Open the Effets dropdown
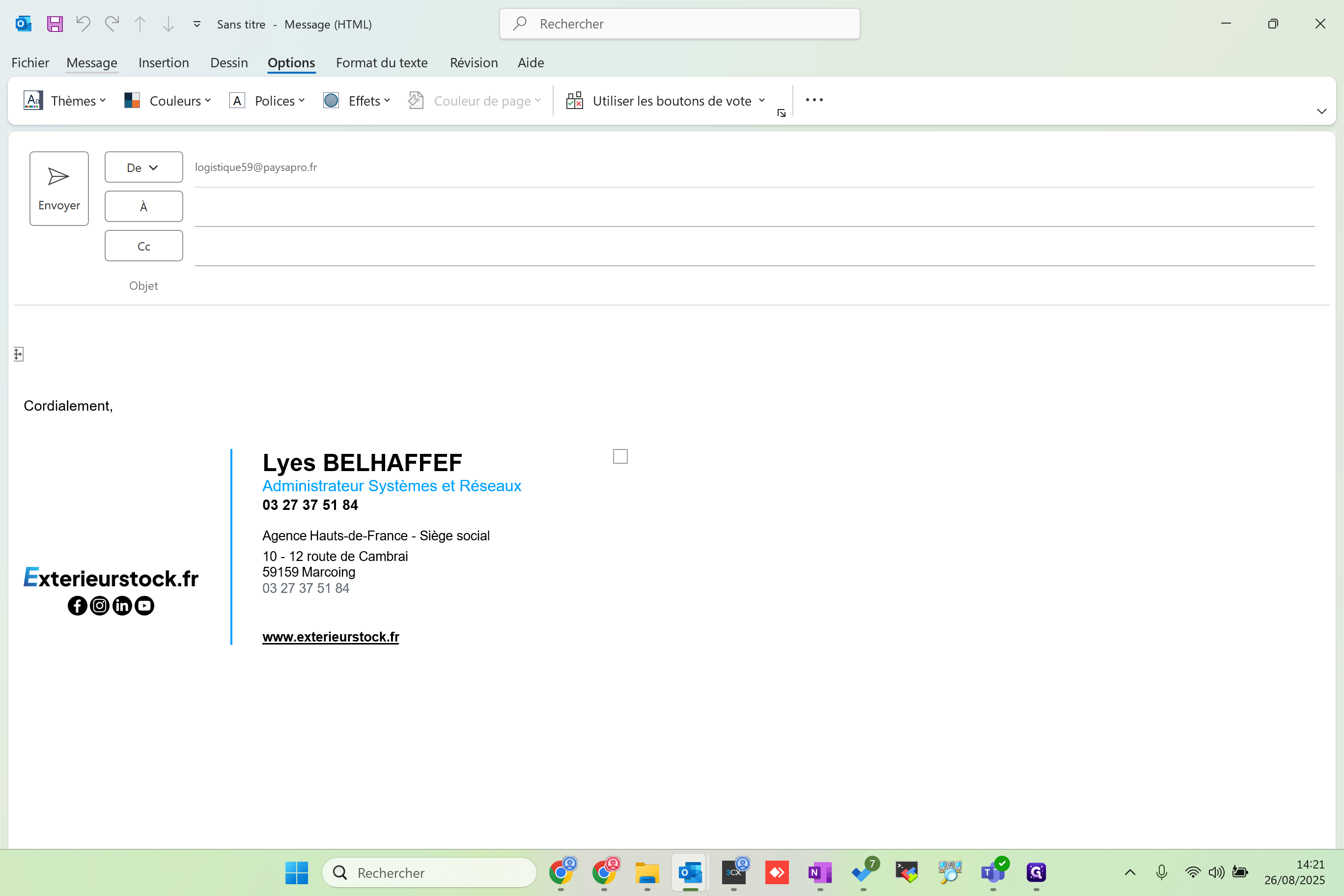This screenshot has height=896, width=1344. click(357, 101)
